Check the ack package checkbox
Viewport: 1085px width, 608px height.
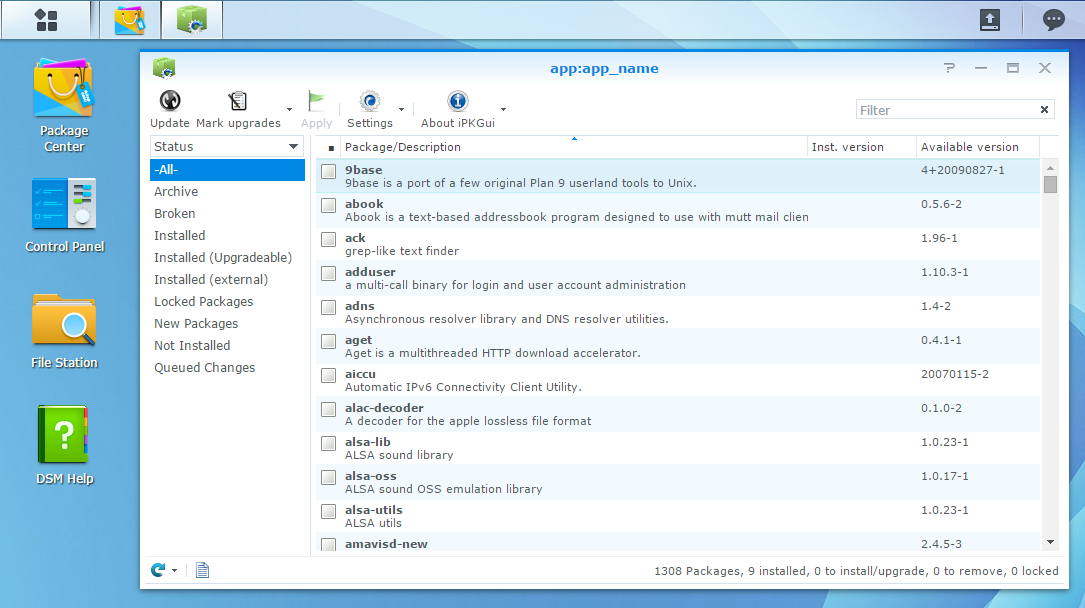click(x=329, y=239)
